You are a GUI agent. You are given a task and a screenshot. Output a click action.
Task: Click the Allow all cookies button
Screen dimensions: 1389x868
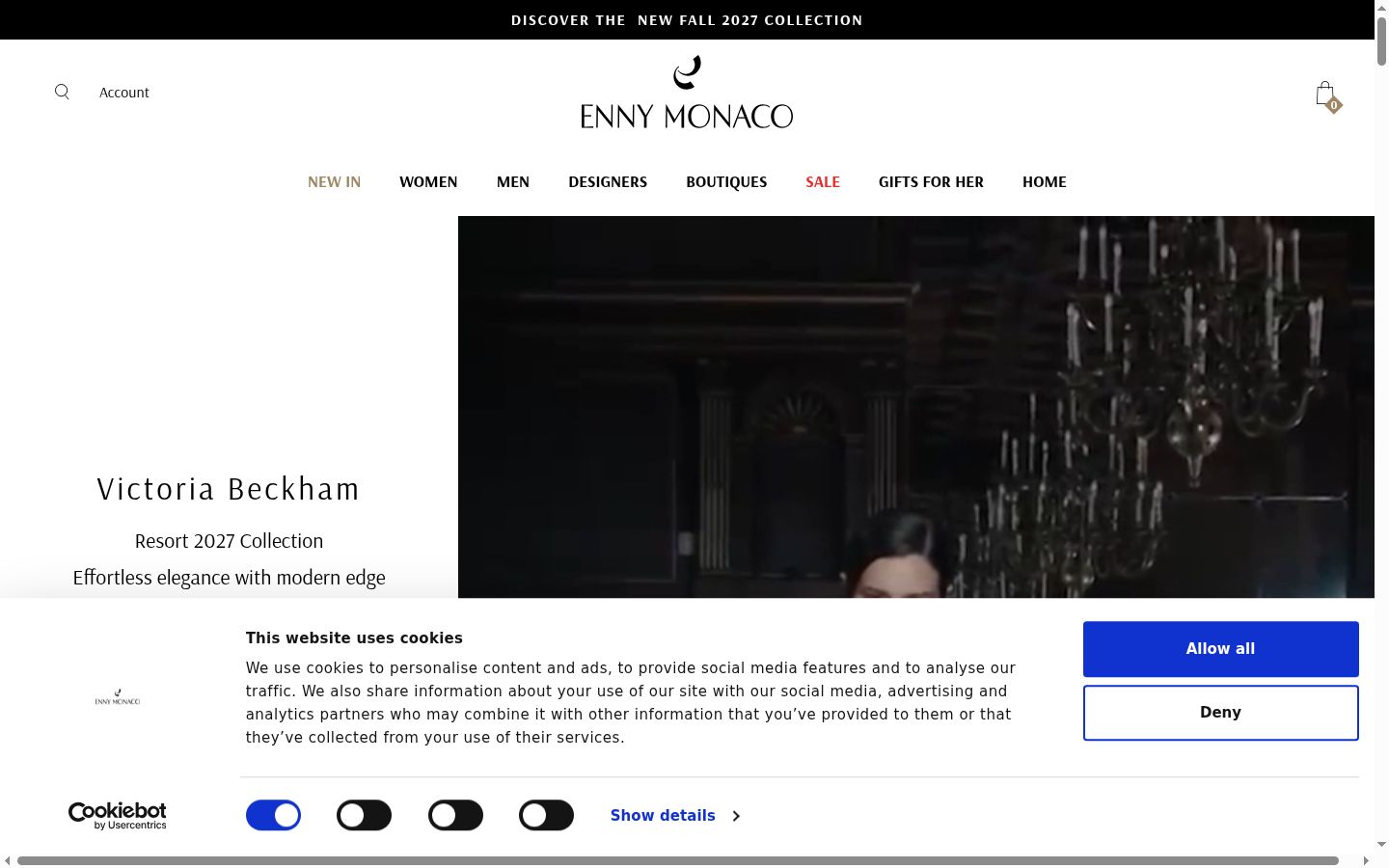tap(1220, 649)
